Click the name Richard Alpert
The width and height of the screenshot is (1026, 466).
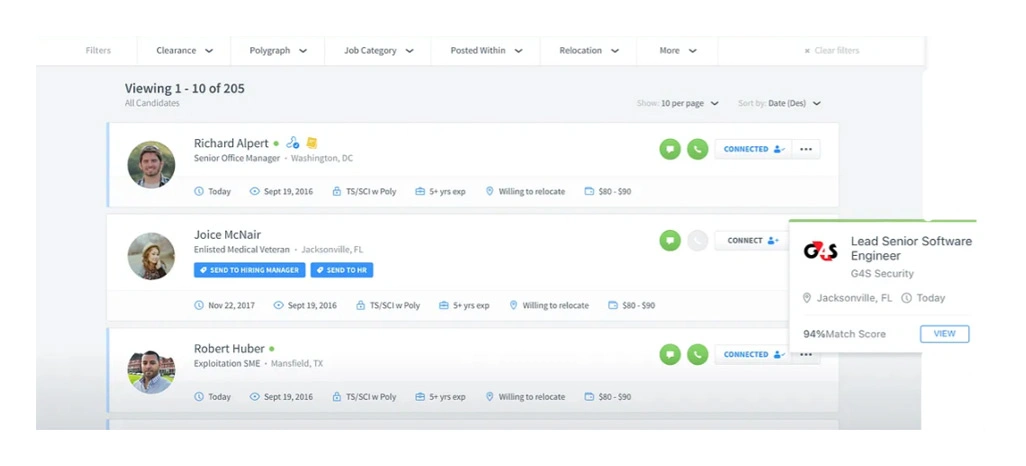231,143
